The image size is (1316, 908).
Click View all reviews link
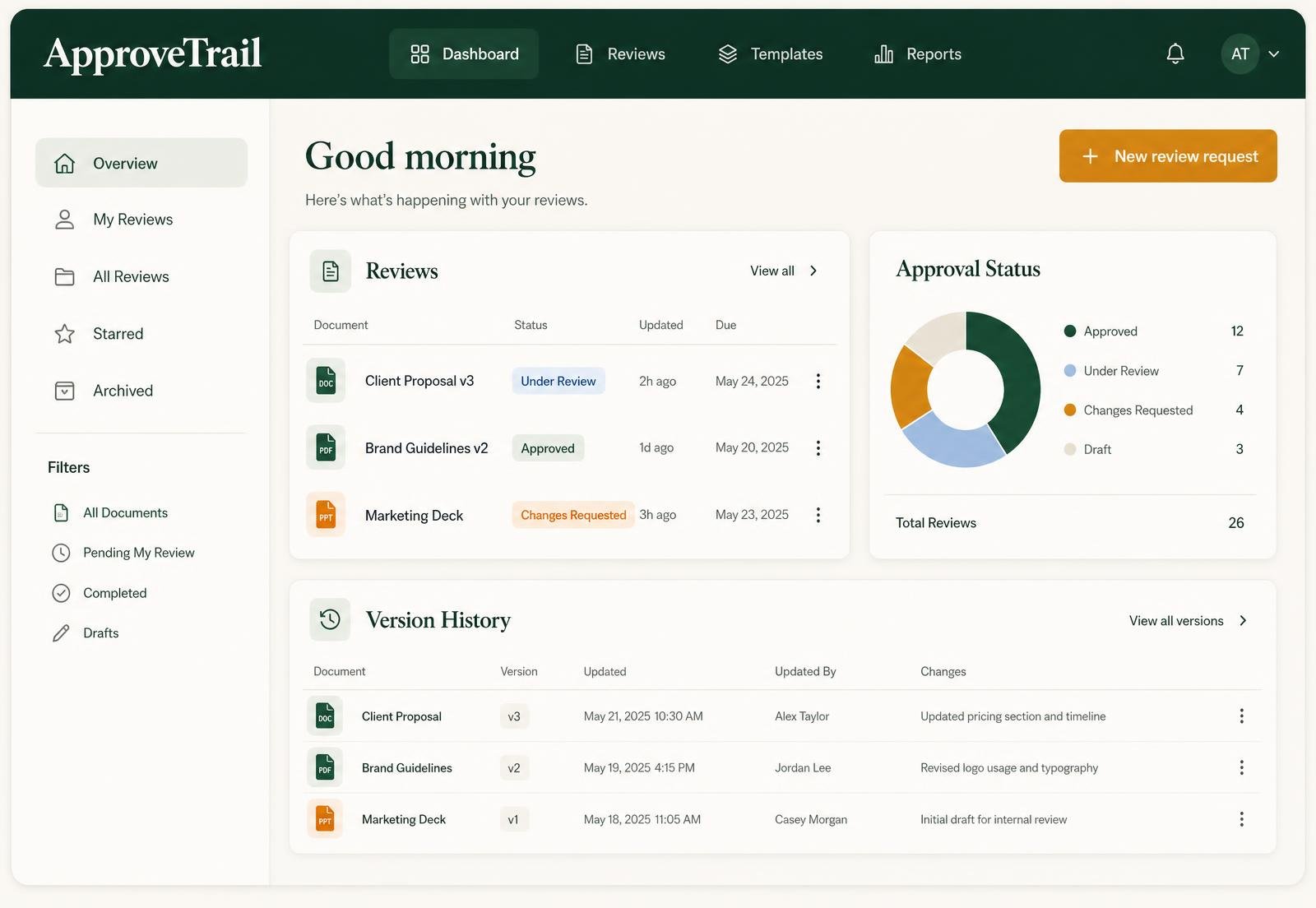tap(784, 271)
